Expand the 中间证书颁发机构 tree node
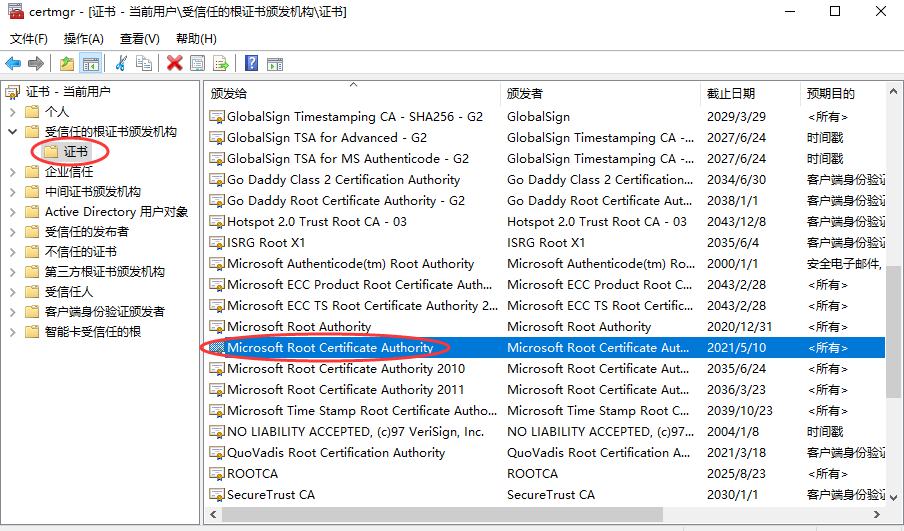Viewport: 904px width, 531px height. 13,192
